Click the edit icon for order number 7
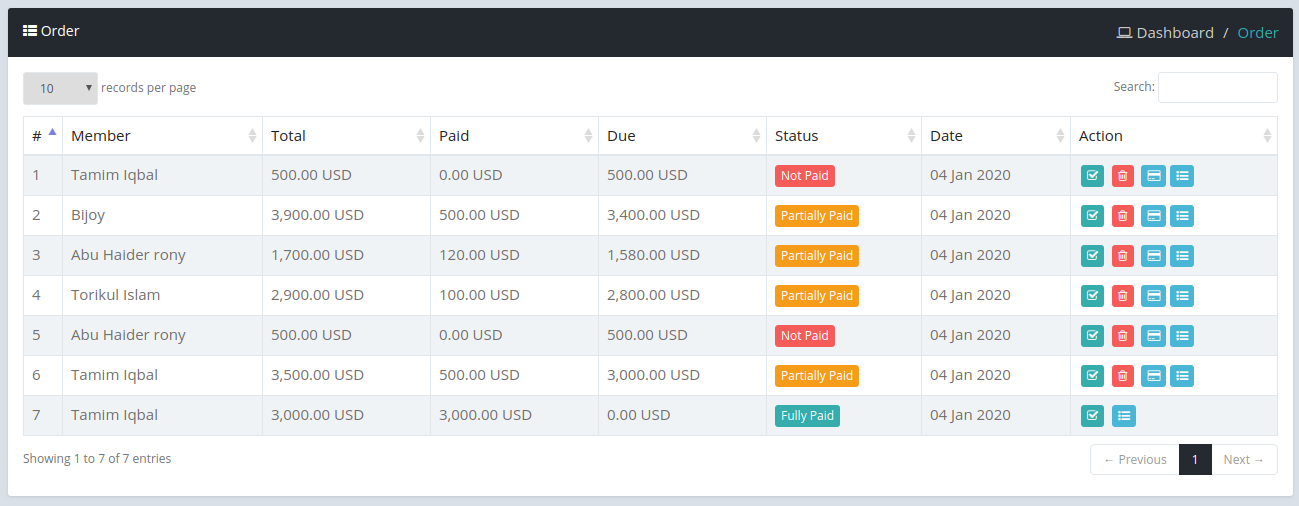 coord(1093,416)
